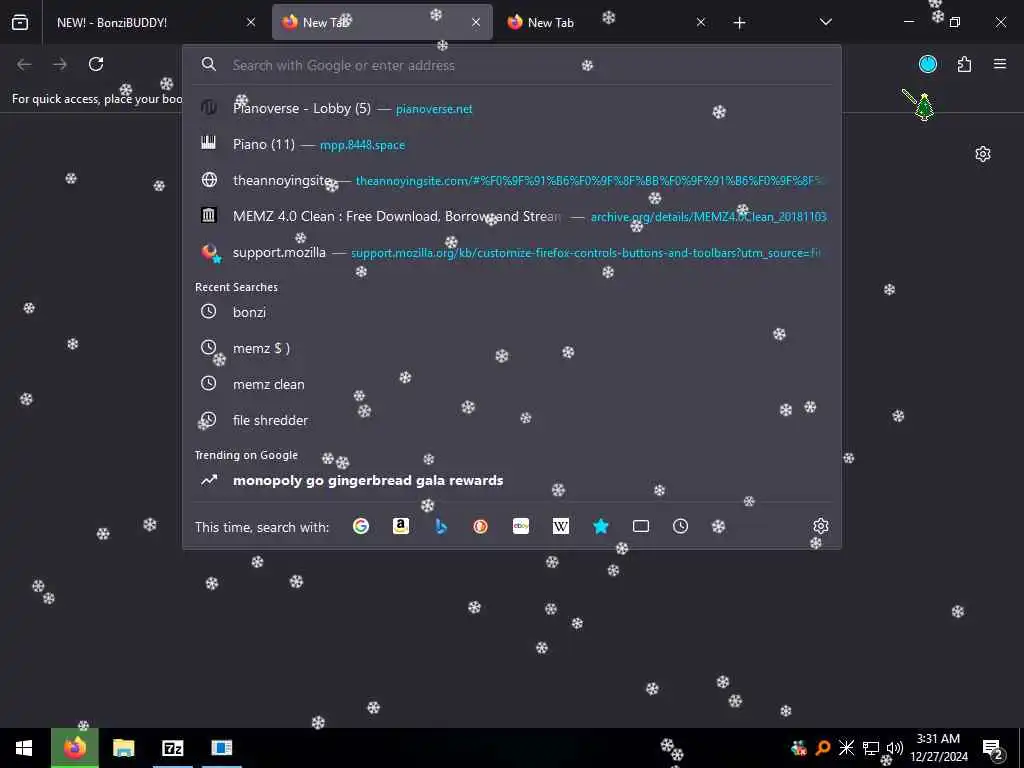Open network status in system tray
Screen dimensions: 1024x768
point(871,748)
